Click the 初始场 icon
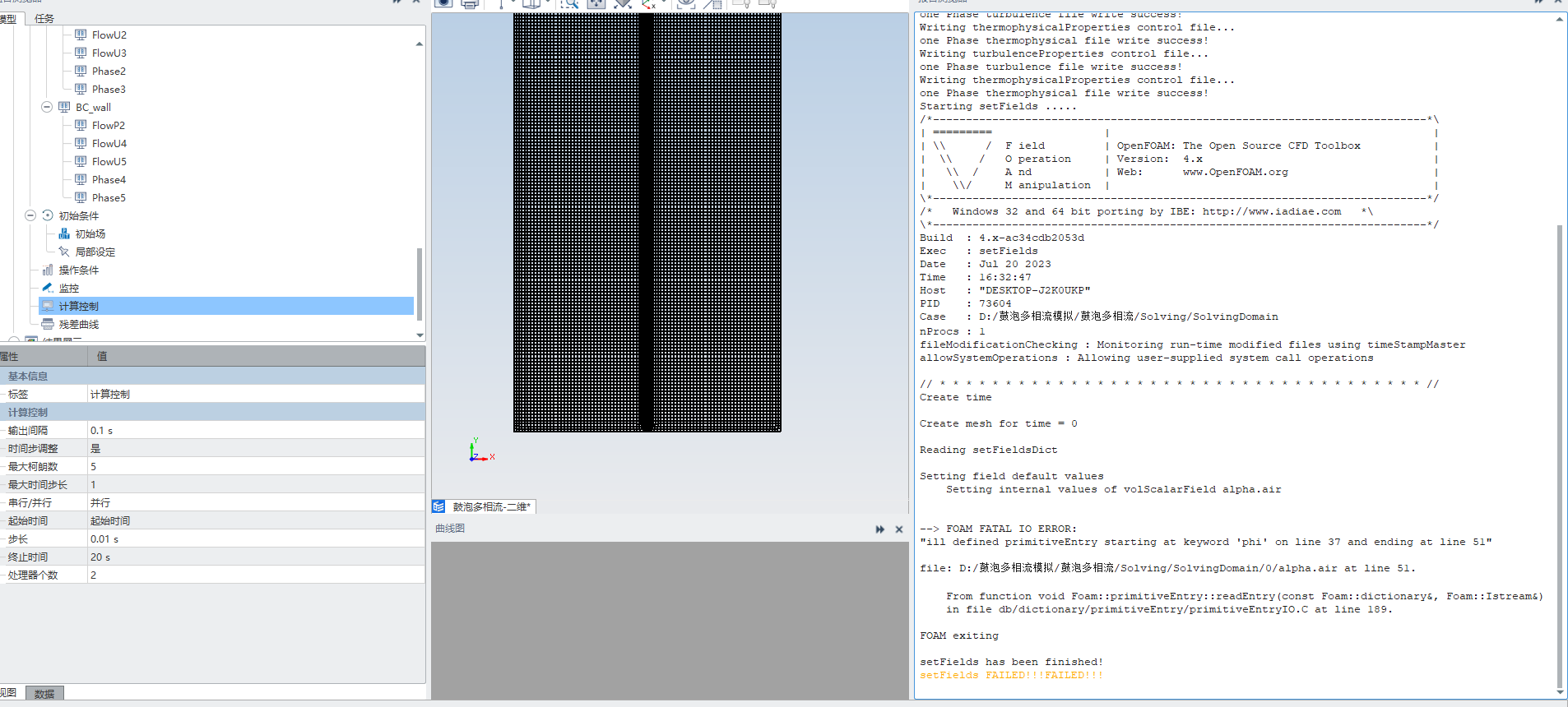Image resolution: width=1568 pixels, height=707 pixels. coord(64,233)
